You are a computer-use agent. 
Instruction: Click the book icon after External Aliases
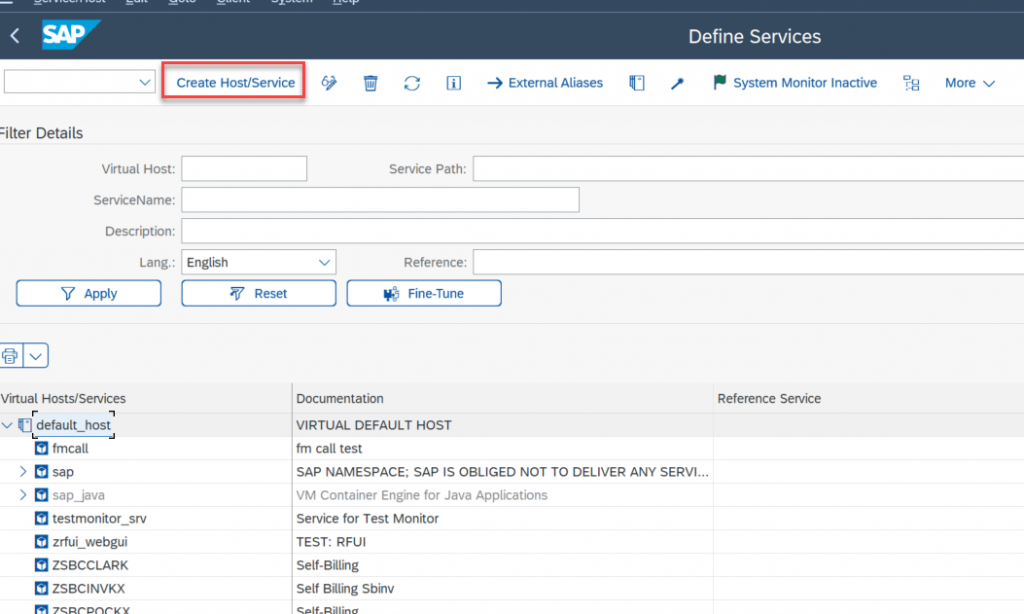tap(637, 83)
